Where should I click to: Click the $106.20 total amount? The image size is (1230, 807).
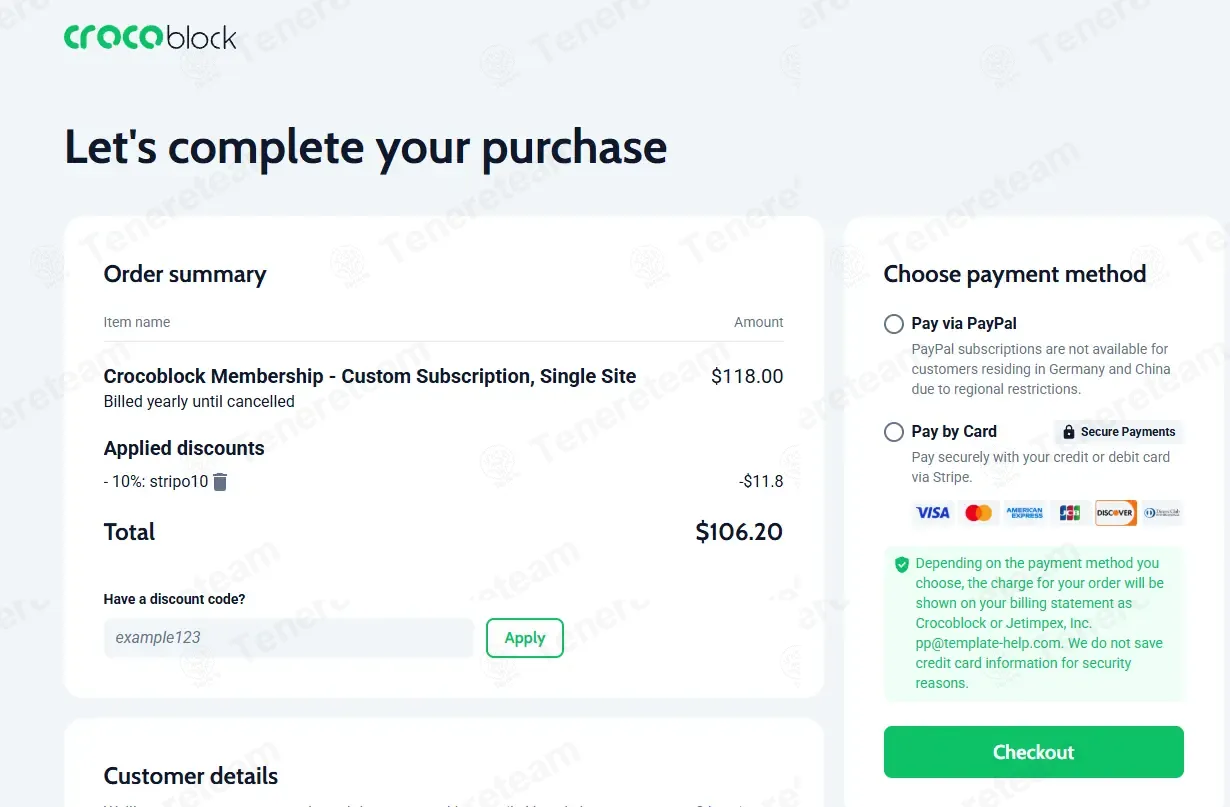[x=739, y=532]
